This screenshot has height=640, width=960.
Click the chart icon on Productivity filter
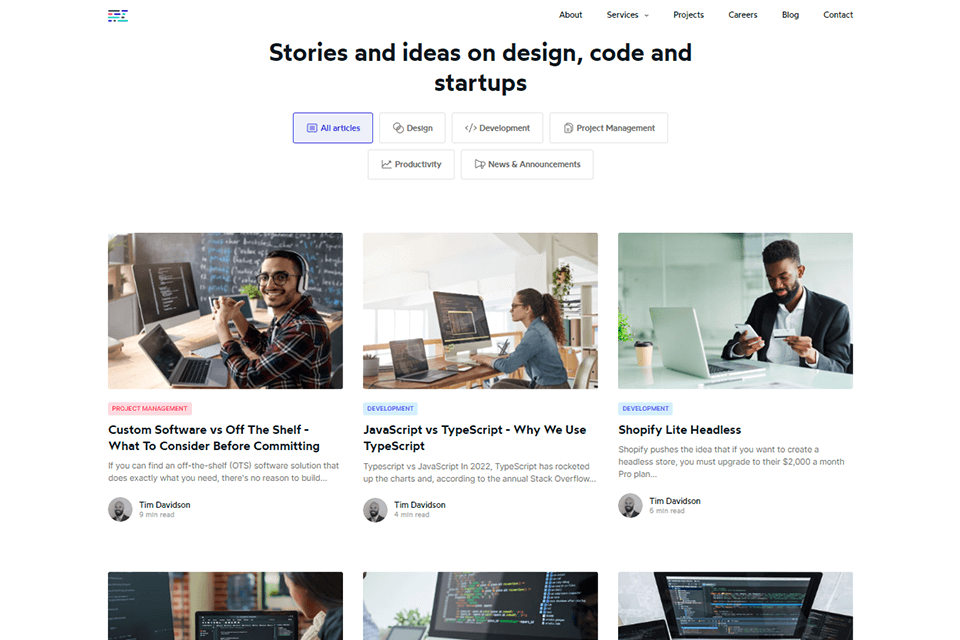point(386,164)
